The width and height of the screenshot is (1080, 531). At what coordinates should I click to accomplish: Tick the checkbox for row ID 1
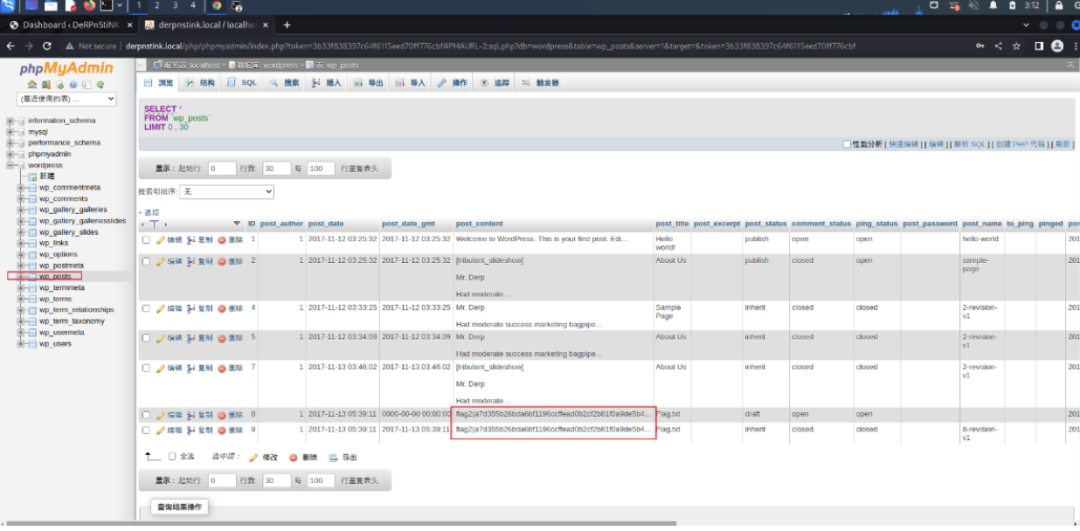pyautogui.click(x=146, y=240)
